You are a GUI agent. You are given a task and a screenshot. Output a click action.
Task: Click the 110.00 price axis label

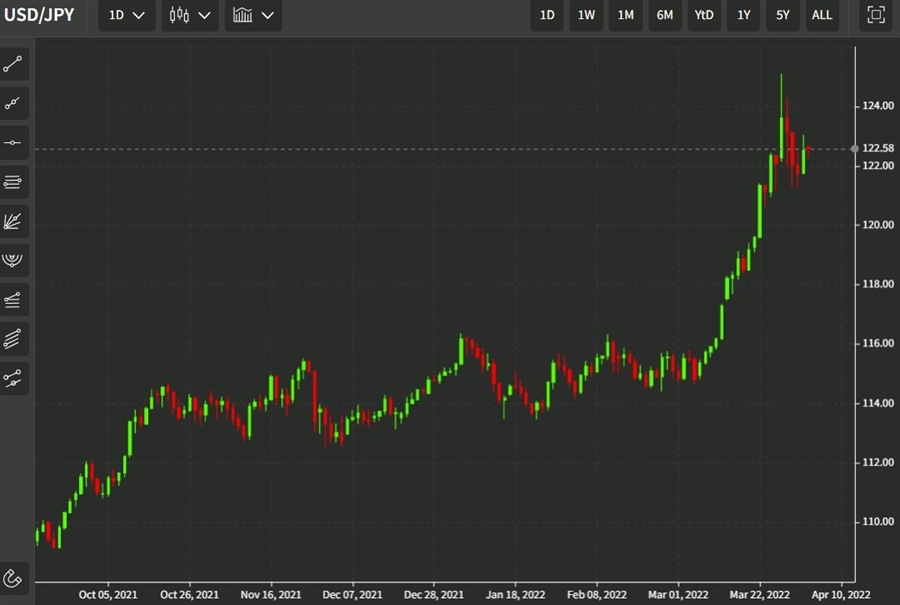click(878, 522)
